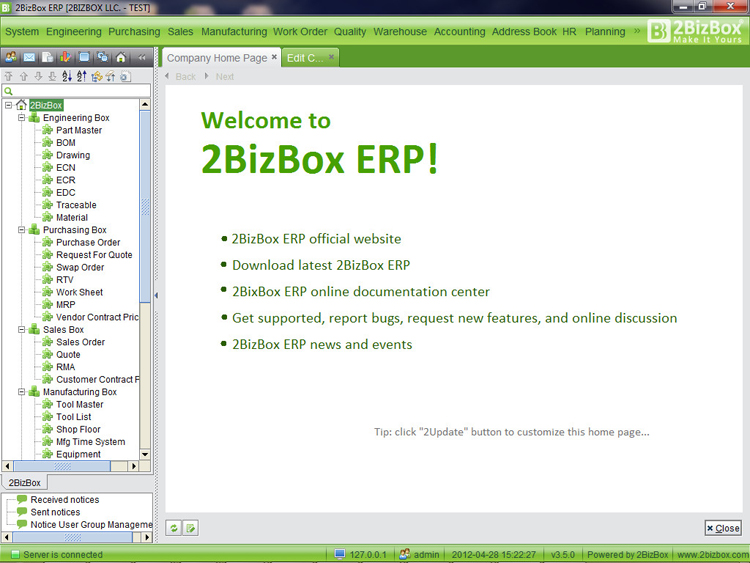Open the Accounting menu
Screen dimensions: 750x563
(x=460, y=32)
